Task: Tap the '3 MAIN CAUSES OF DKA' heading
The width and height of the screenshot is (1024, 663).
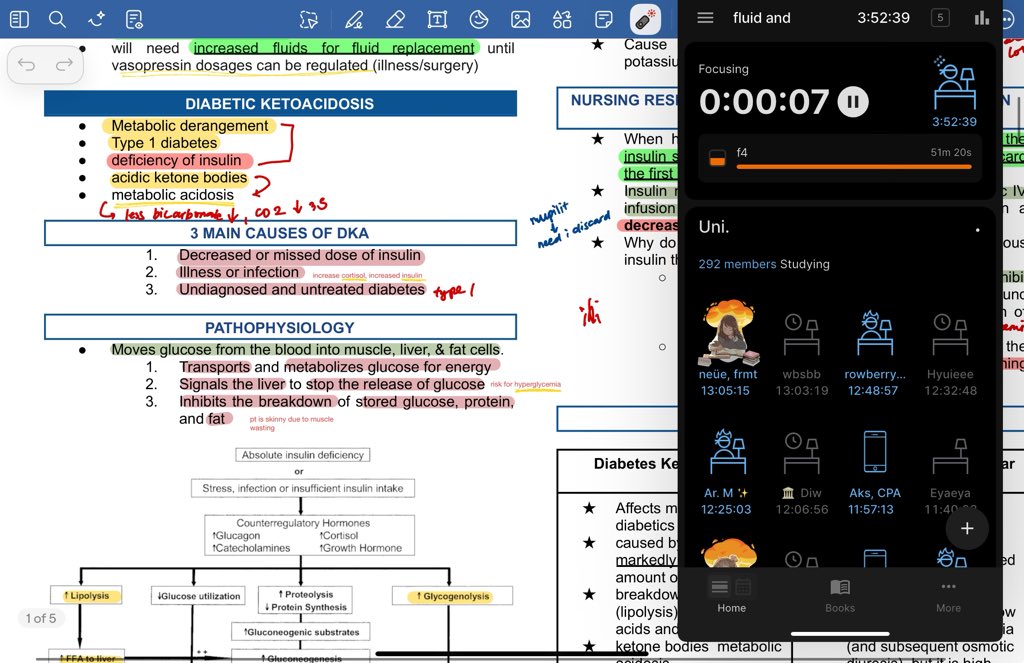Action: pyautogui.click(x=280, y=233)
